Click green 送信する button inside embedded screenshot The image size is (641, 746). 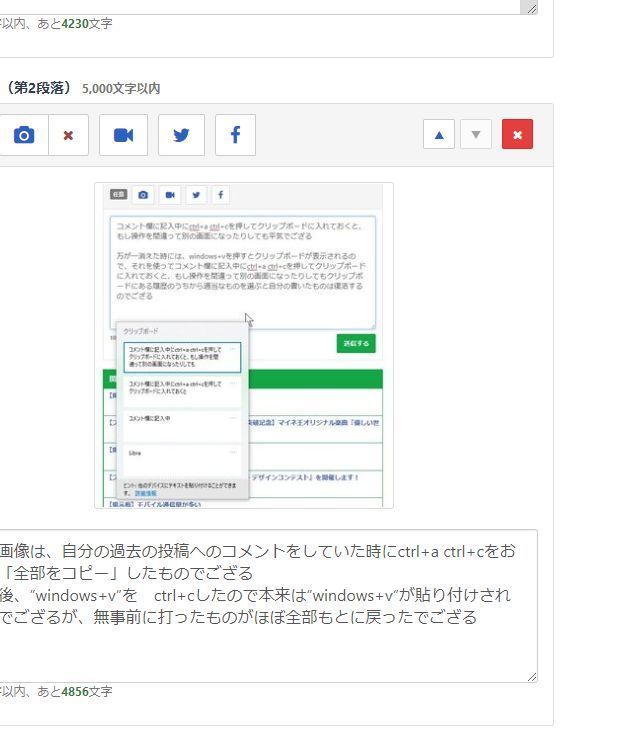point(356,343)
